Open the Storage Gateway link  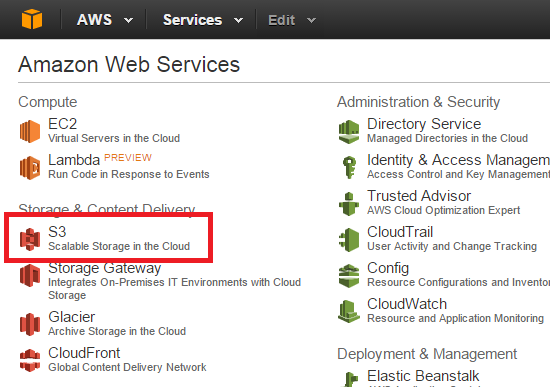(x=105, y=268)
